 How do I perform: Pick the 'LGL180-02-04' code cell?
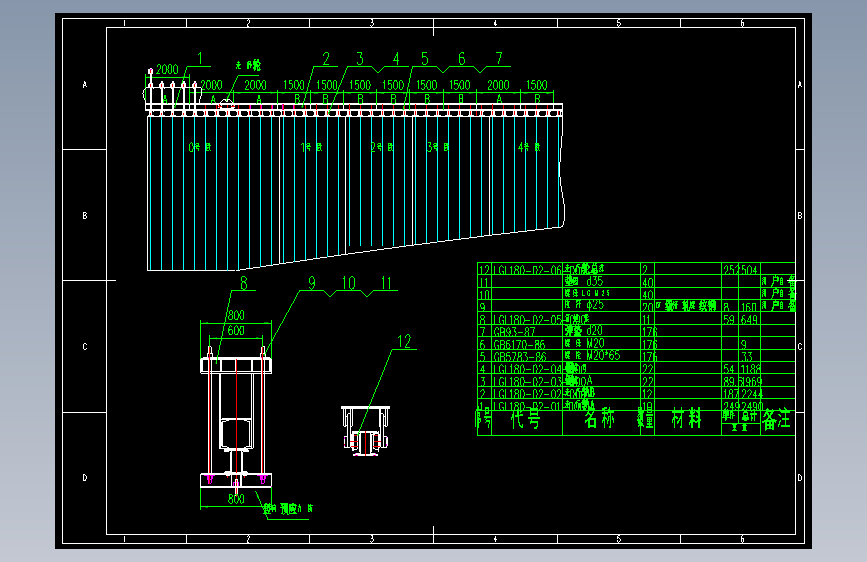(527, 369)
